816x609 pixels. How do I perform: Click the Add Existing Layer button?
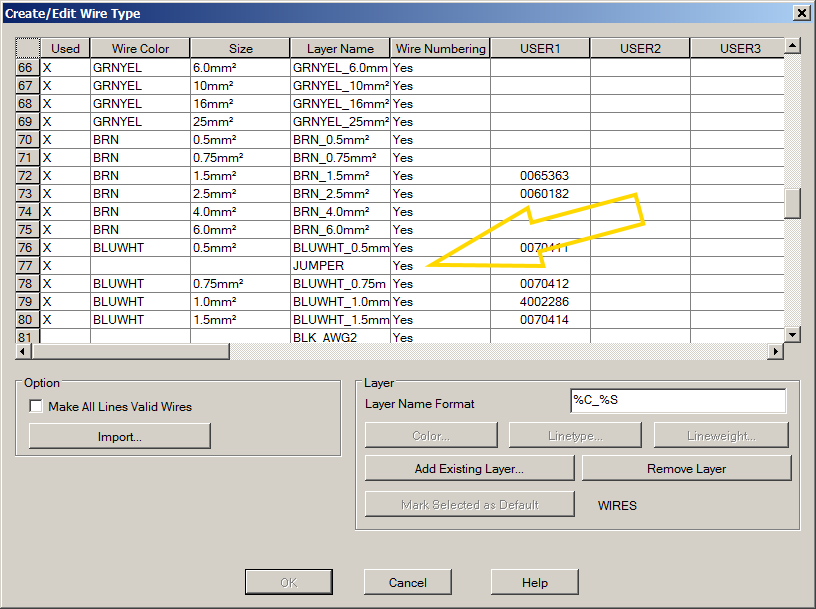click(469, 467)
